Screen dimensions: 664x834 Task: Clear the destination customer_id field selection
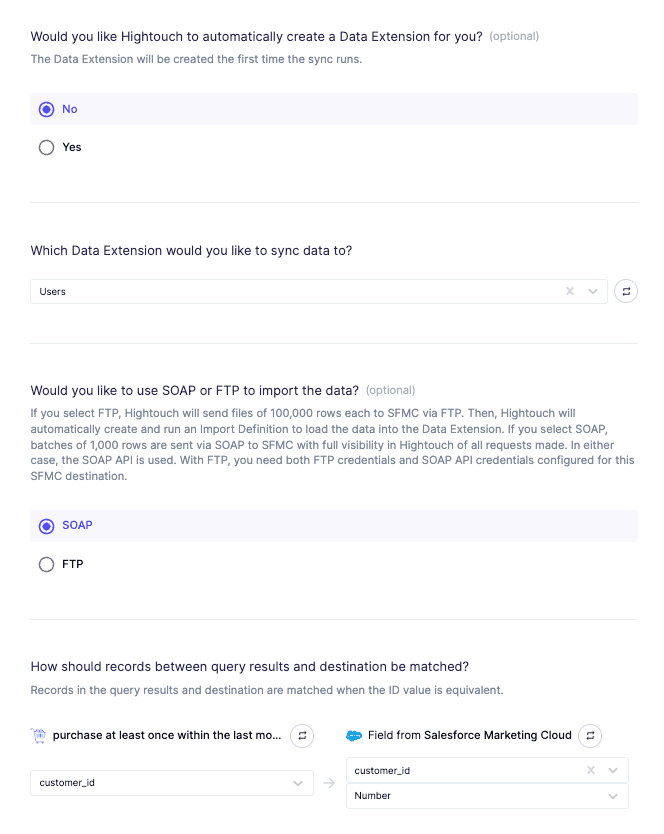pyautogui.click(x=590, y=771)
